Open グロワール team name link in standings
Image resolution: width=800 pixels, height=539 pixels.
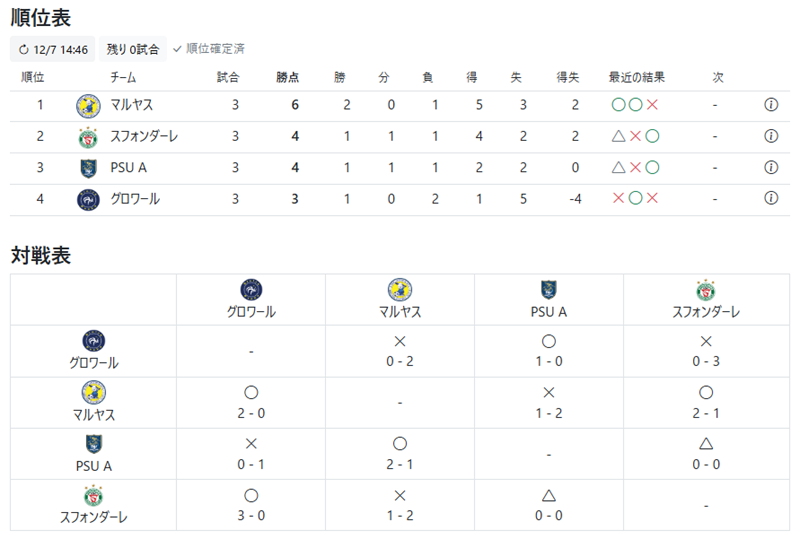[135, 199]
